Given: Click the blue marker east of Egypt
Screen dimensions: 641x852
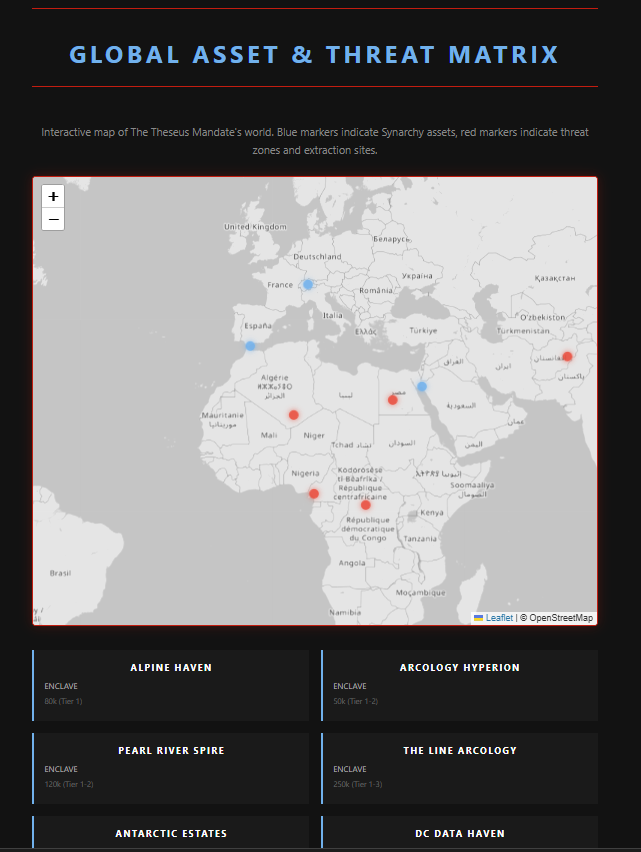Looking at the screenshot, I should coord(422,386).
